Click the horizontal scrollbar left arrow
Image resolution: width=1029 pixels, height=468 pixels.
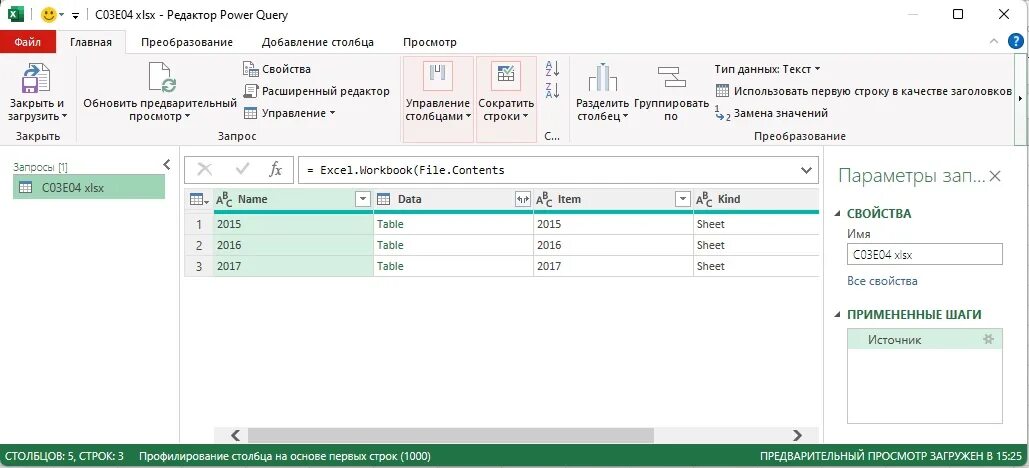(x=236, y=435)
